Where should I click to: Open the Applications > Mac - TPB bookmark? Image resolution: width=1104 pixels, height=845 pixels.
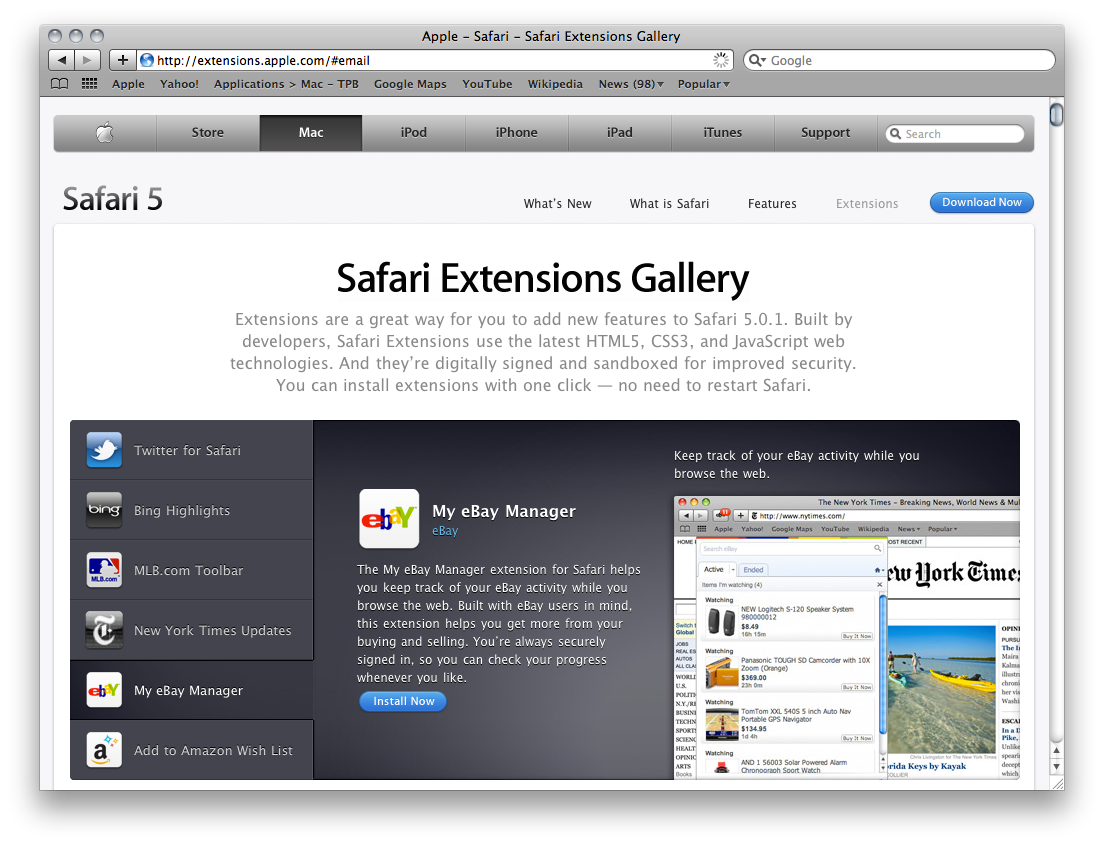click(287, 84)
